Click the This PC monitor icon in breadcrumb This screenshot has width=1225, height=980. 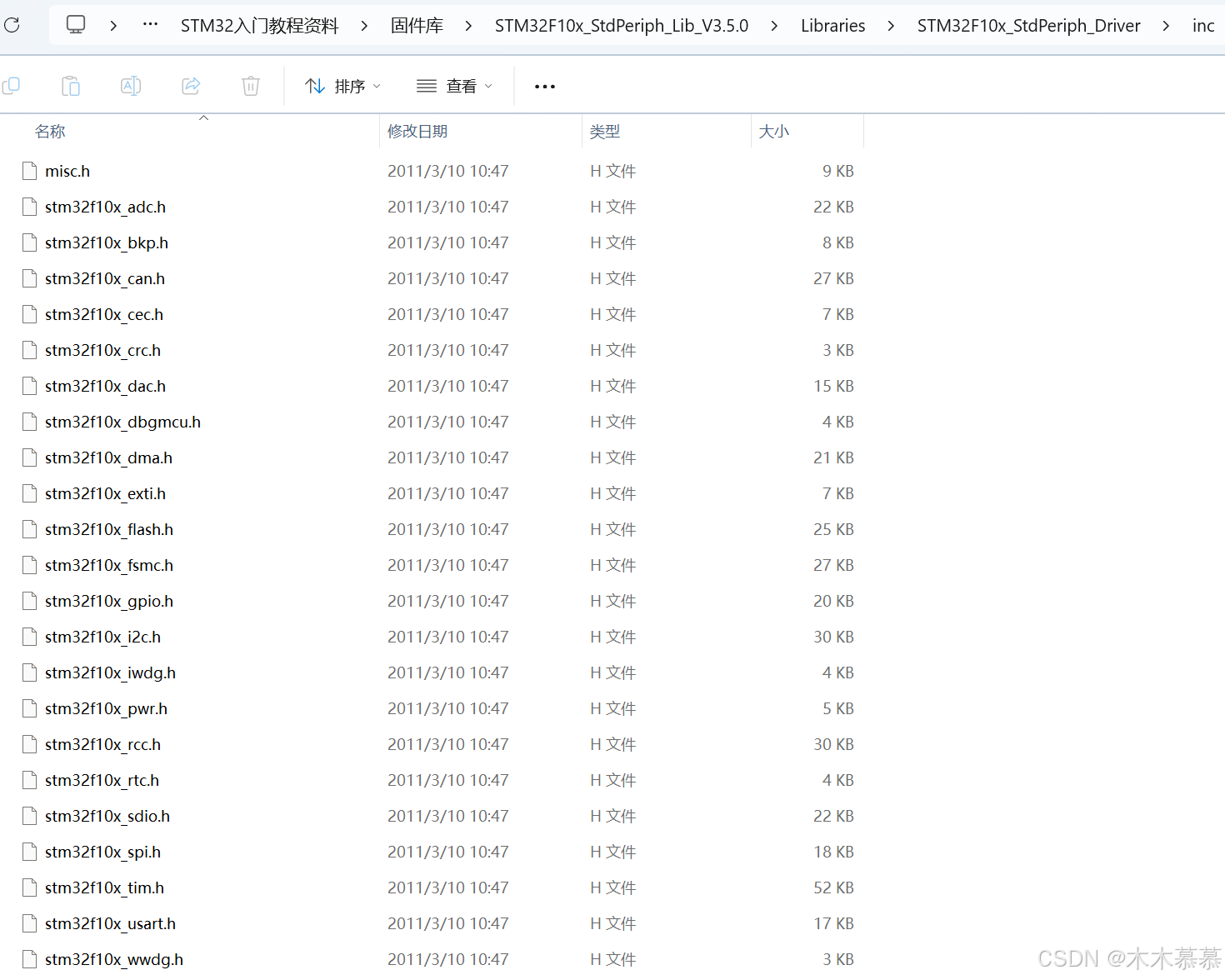tap(76, 25)
